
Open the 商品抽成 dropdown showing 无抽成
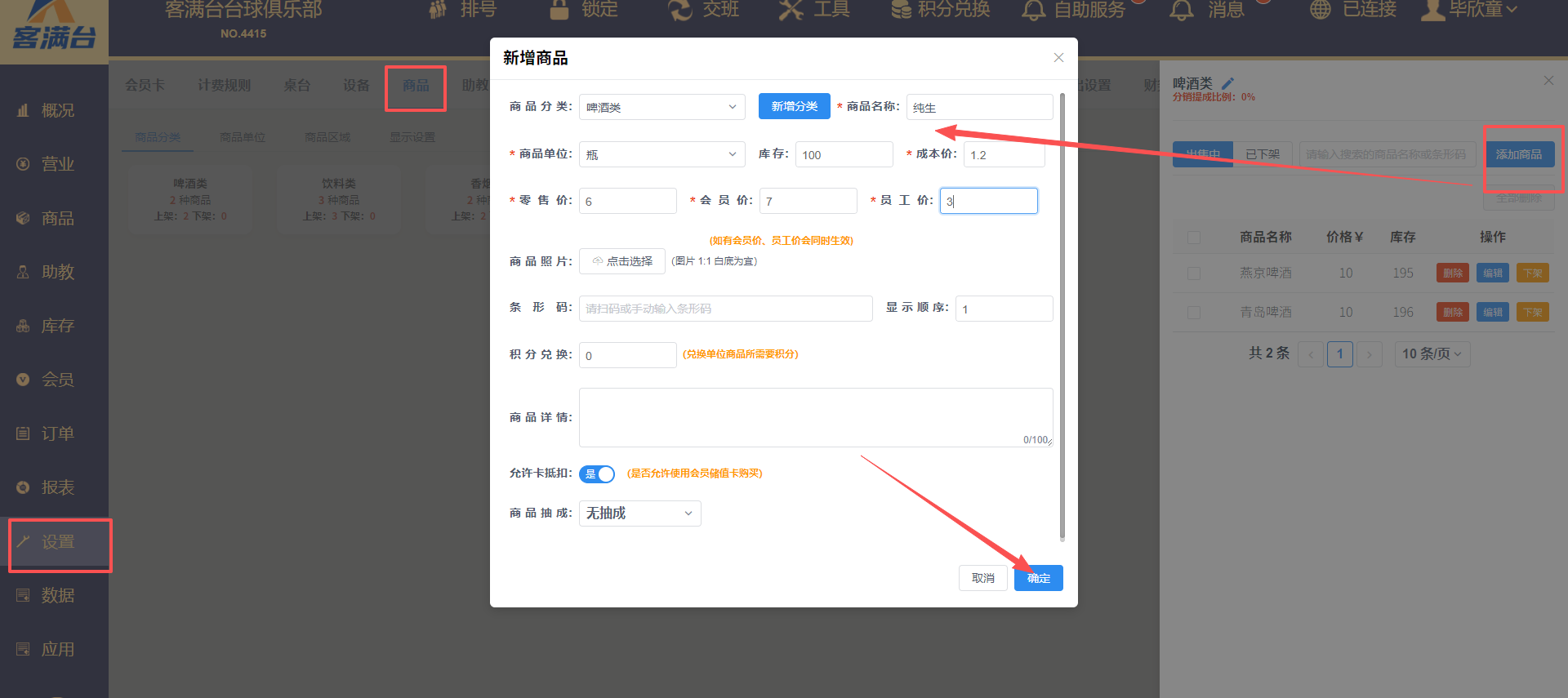[639, 513]
